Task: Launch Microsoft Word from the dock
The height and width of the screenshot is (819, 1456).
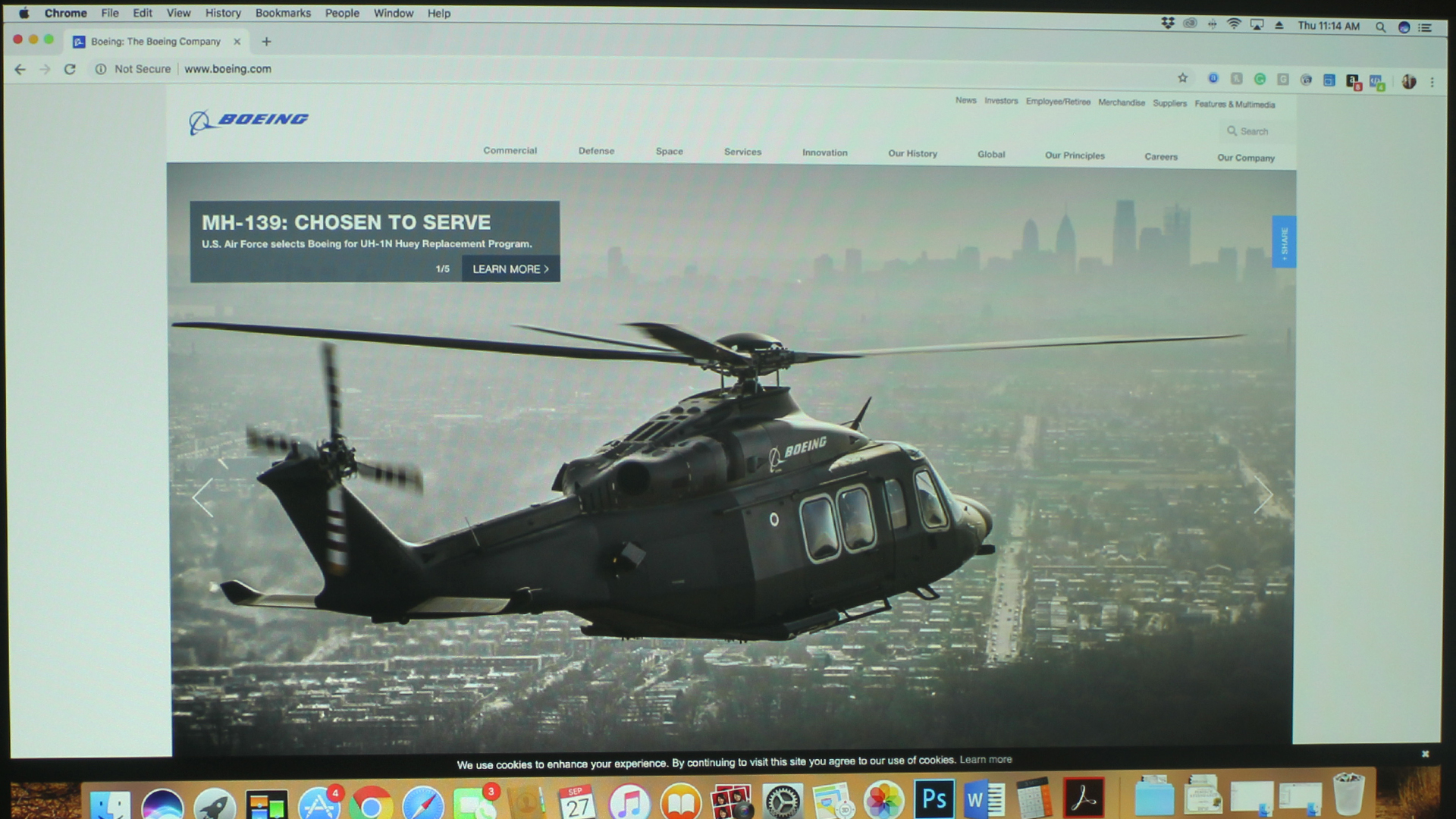Action: (984, 799)
